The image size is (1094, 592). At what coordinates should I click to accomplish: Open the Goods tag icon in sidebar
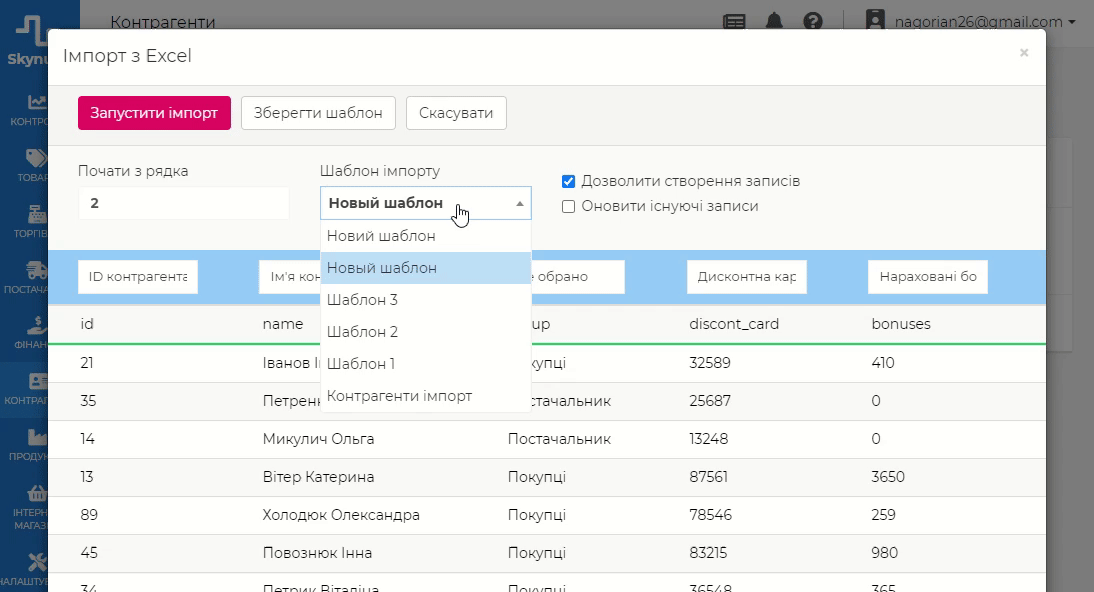pyautogui.click(x=37, y=158)
